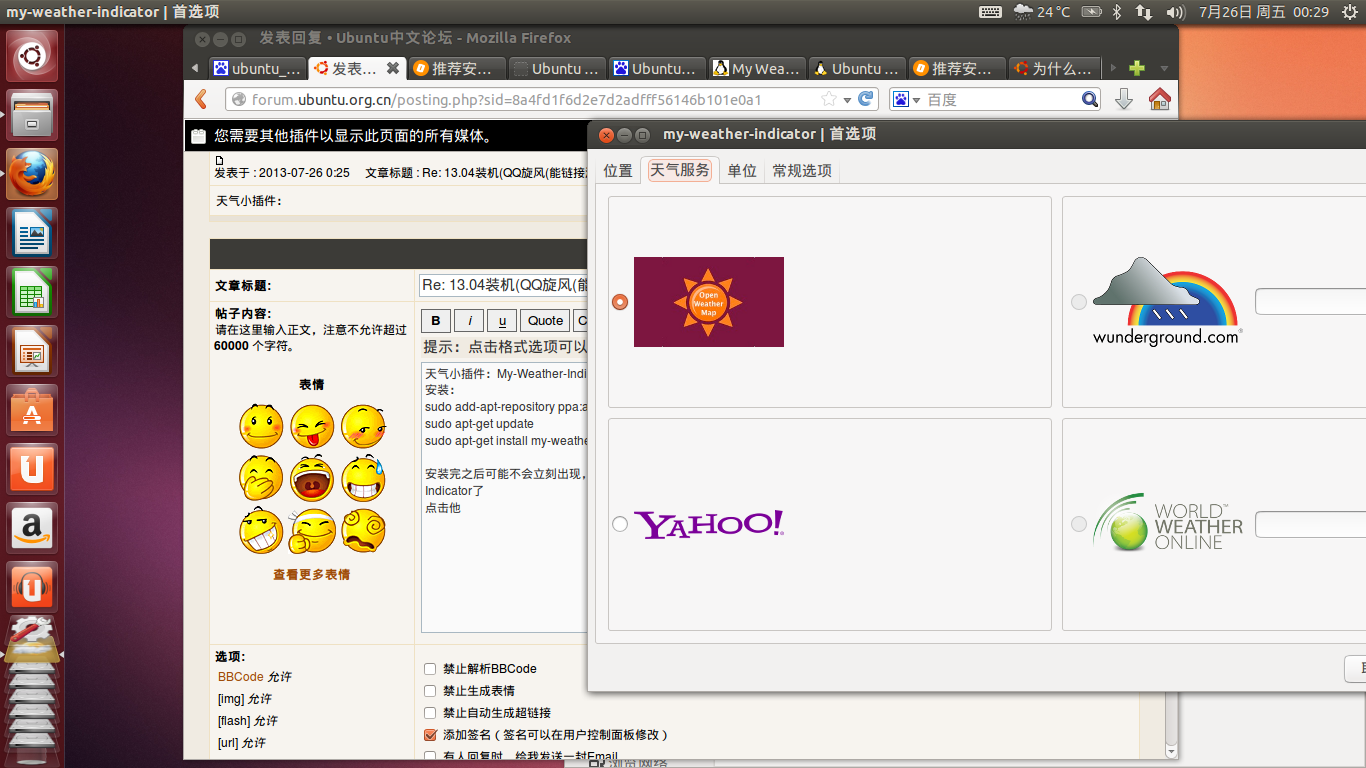Insert the dizzy spiral-eyes emoticon

click(363, 531)
